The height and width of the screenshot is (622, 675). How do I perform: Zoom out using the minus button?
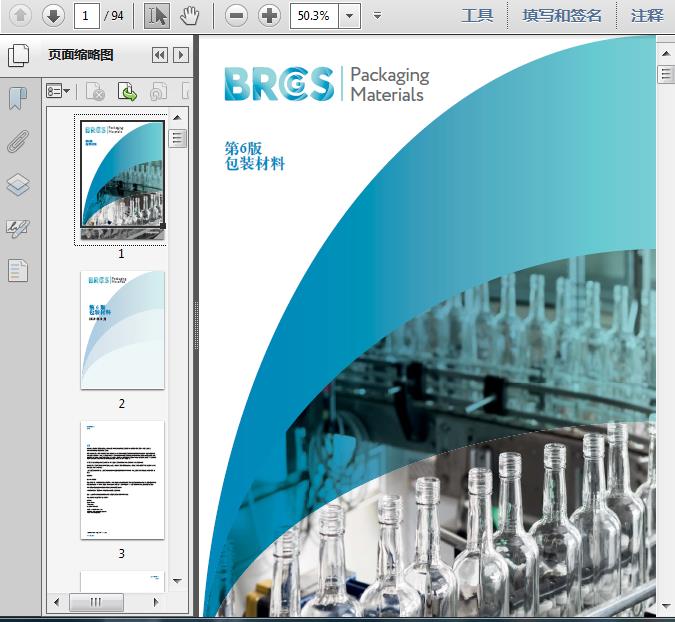click(x=236, y=16)
